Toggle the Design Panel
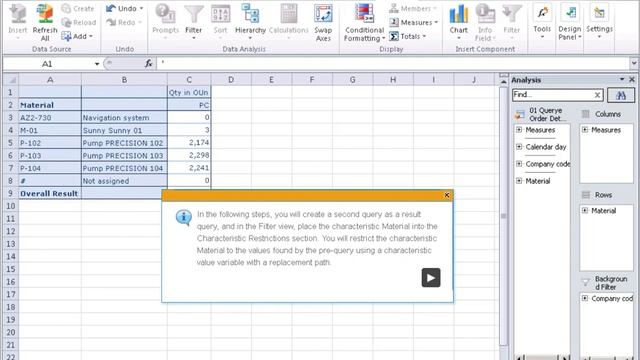Viewport: 640px width, 360px height. [x=570, y=21]
